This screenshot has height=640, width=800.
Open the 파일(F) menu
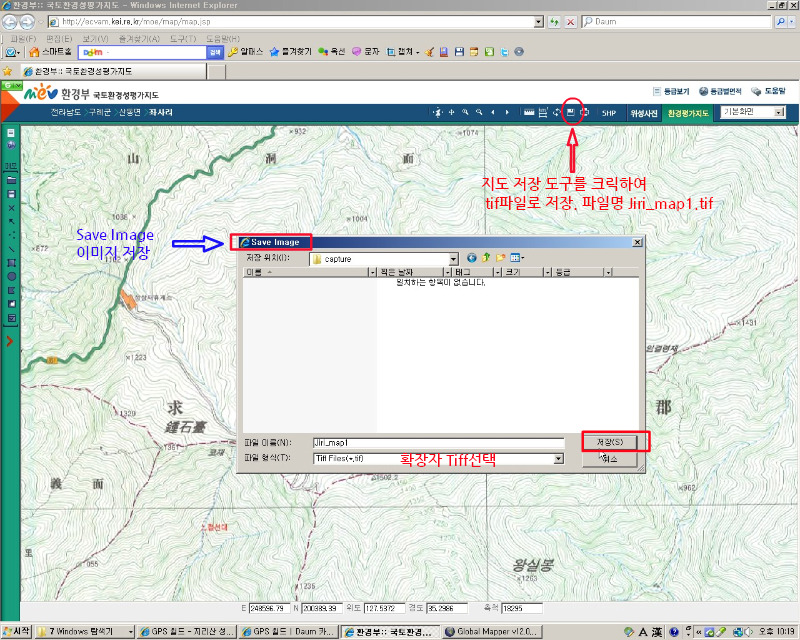[23, 39]
